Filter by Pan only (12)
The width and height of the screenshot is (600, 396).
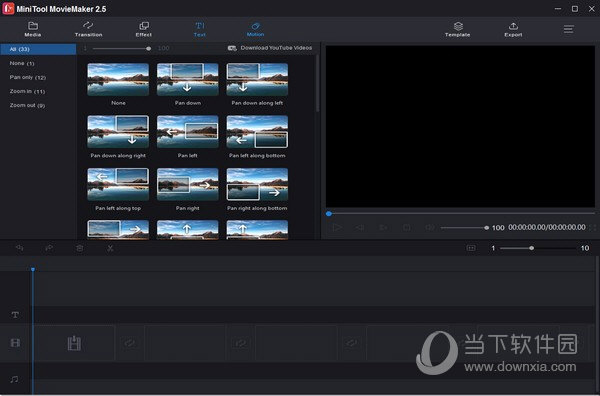point(28,77)
